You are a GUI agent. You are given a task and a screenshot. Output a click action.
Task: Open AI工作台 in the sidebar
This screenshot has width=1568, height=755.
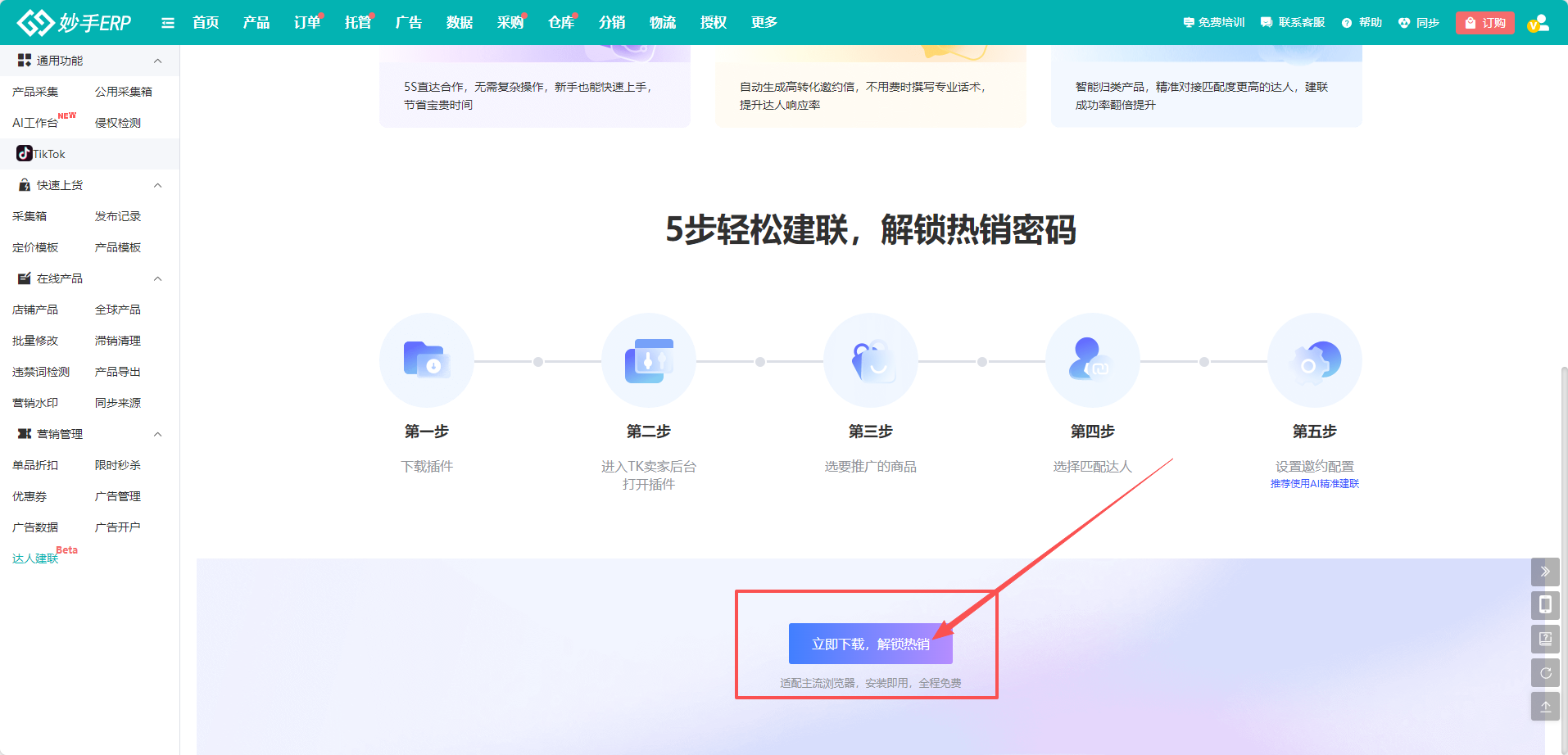(x=35, y=123)
